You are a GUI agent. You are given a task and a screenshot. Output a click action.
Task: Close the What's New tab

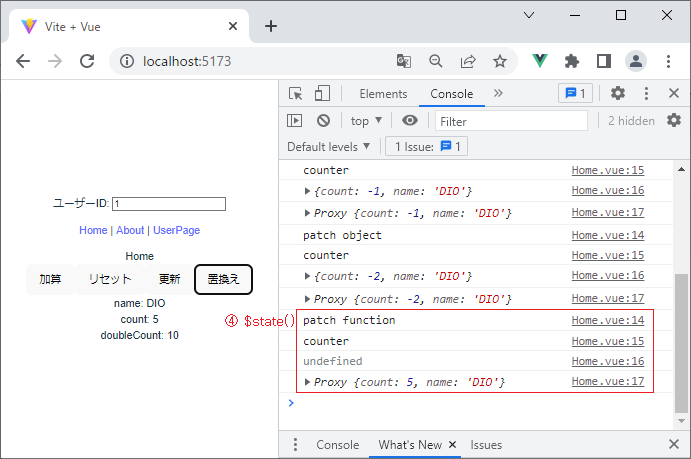coord(452,444)
